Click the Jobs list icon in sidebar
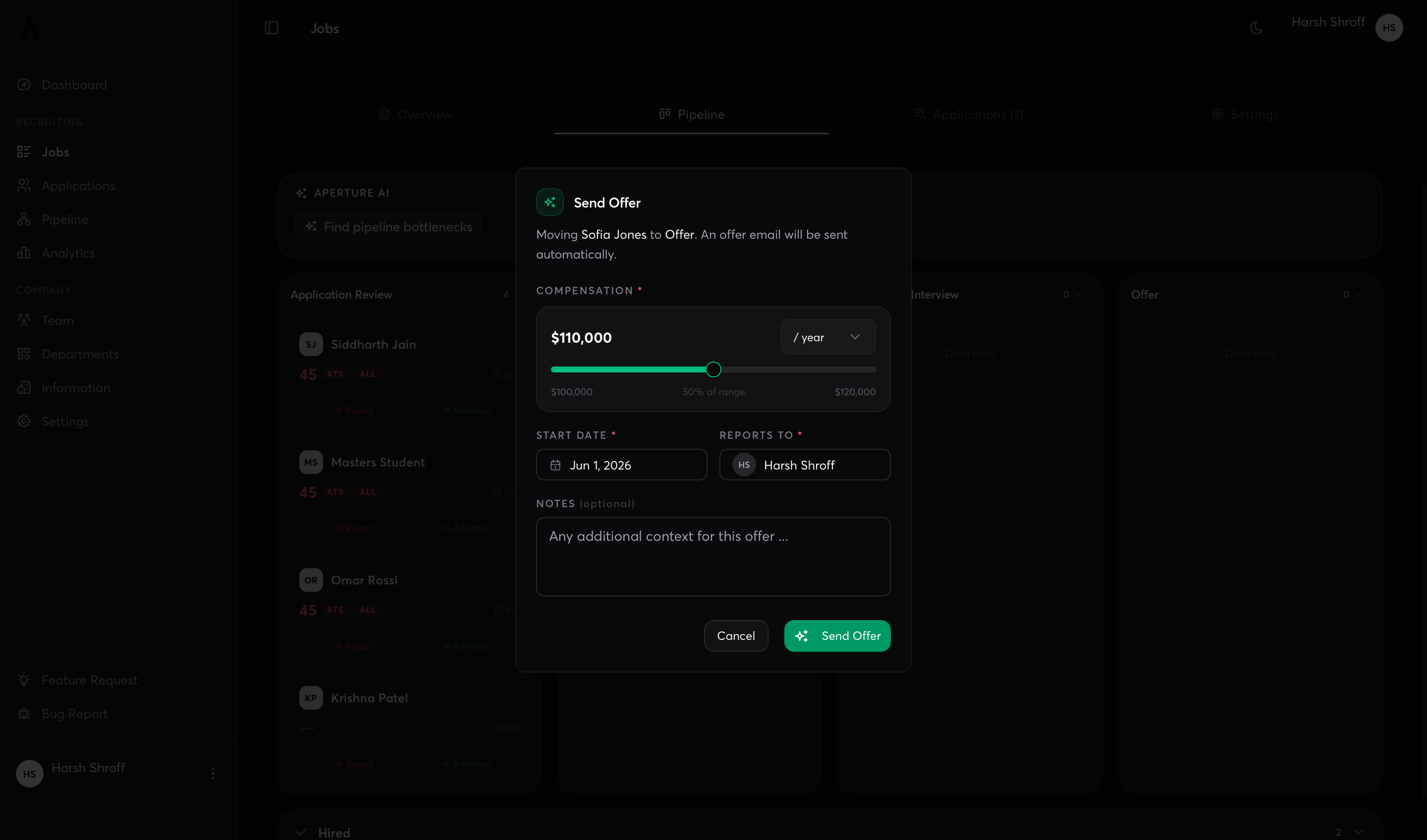Screen dimensions: 1427x840 point(24,152)
